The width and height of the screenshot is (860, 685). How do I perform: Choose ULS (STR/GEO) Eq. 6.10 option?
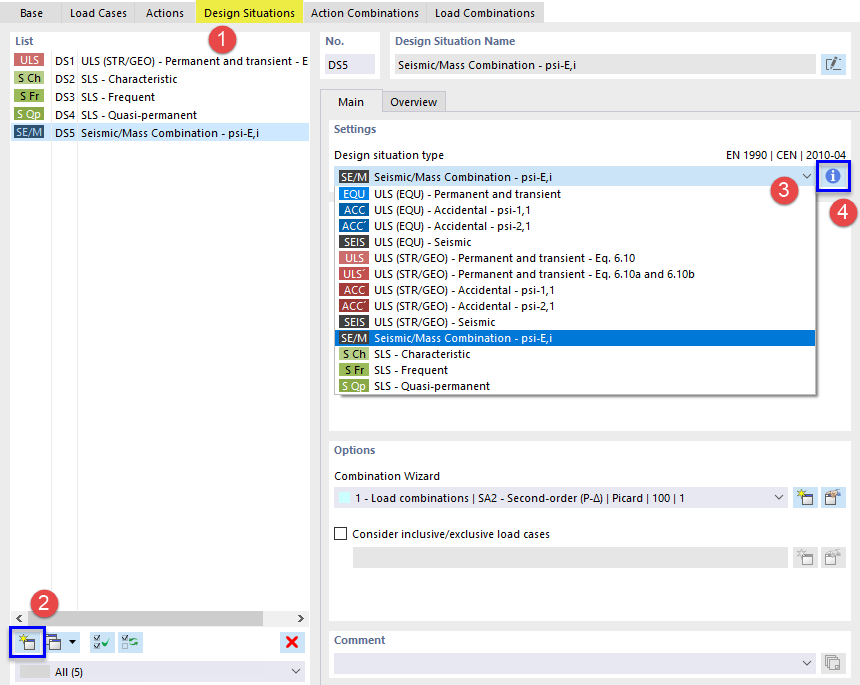click(x=575, y=258)
